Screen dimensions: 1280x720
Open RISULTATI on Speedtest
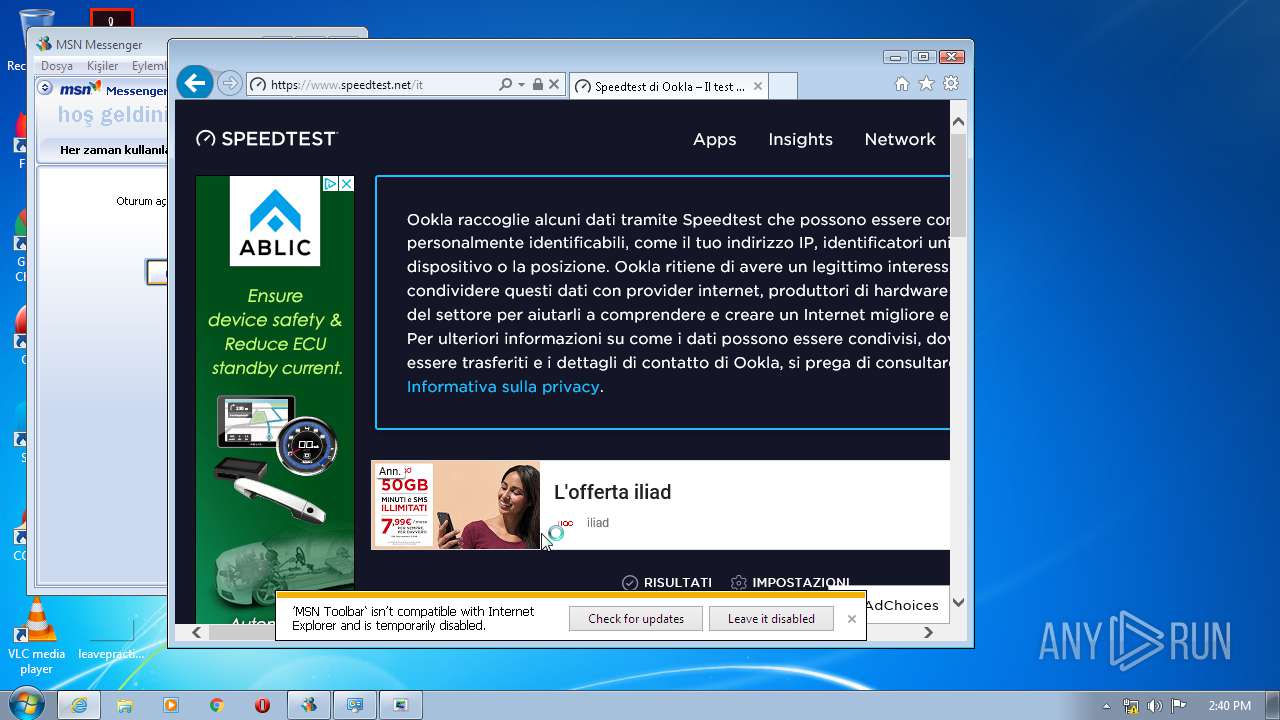(x=667, y=582)
